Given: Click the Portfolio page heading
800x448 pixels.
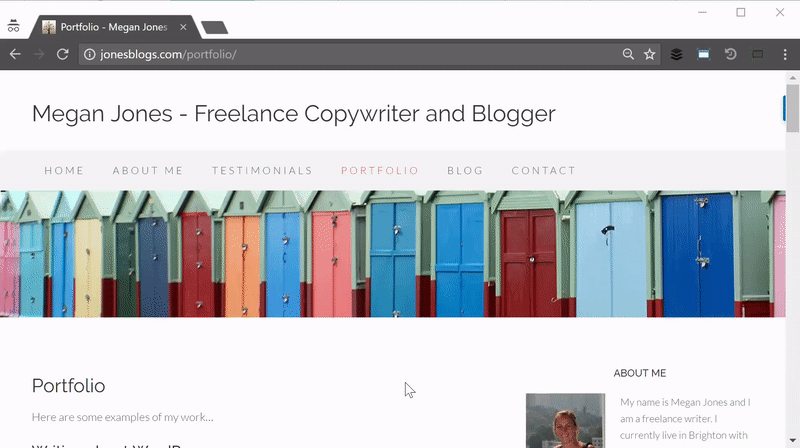Looking at the screenshot, I should click(x=68, y=386).
